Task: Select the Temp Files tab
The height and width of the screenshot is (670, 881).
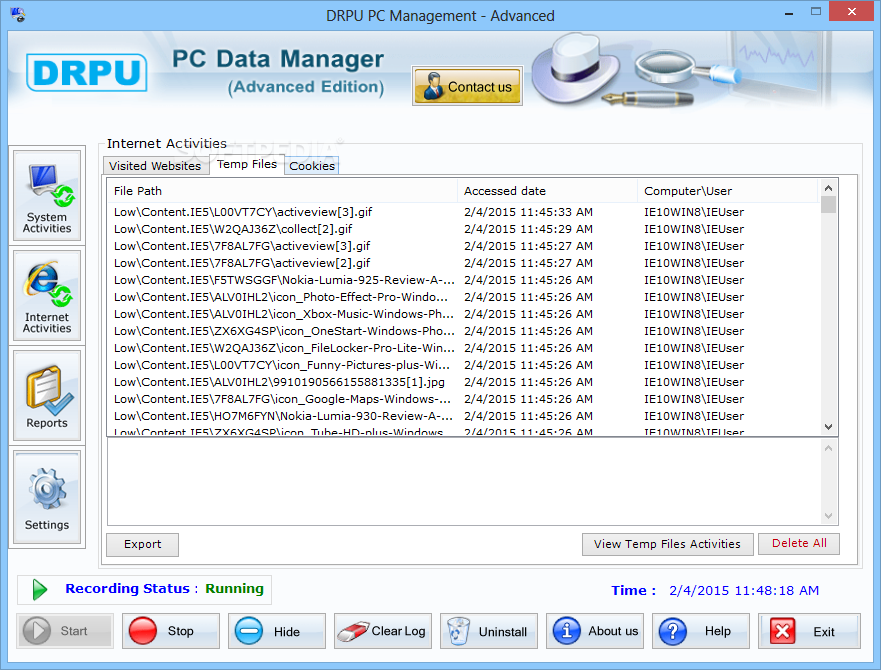Action: pyautogui.click(x=247, y=164)
